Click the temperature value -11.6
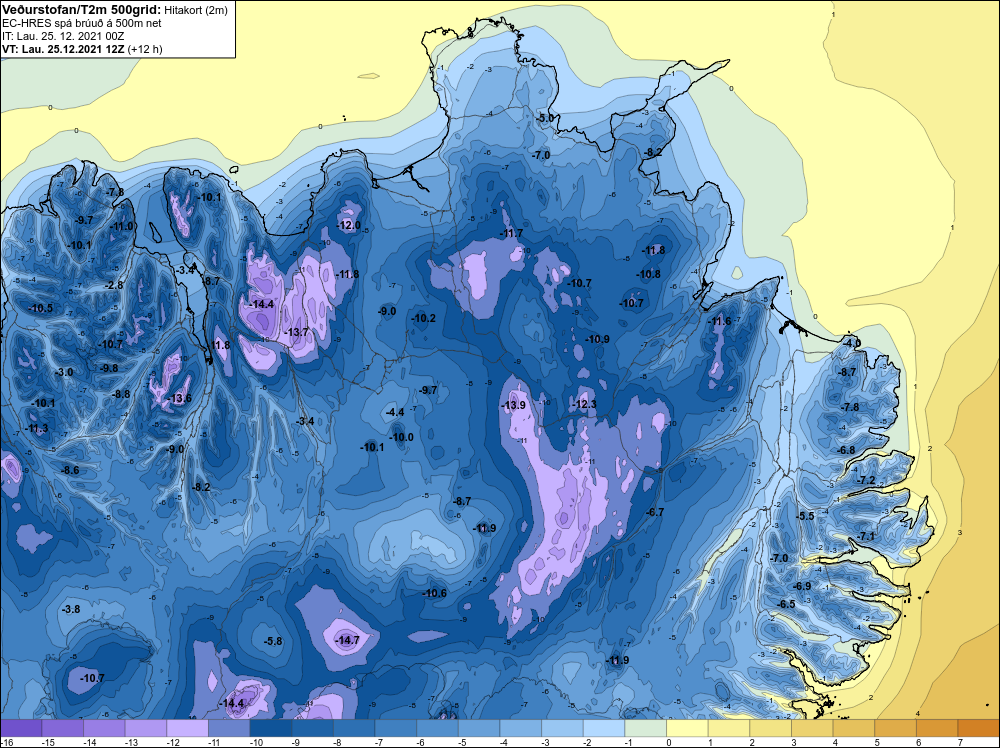Image resolution: width=1000 pixels, height=748 pixels. pos(720,321)
